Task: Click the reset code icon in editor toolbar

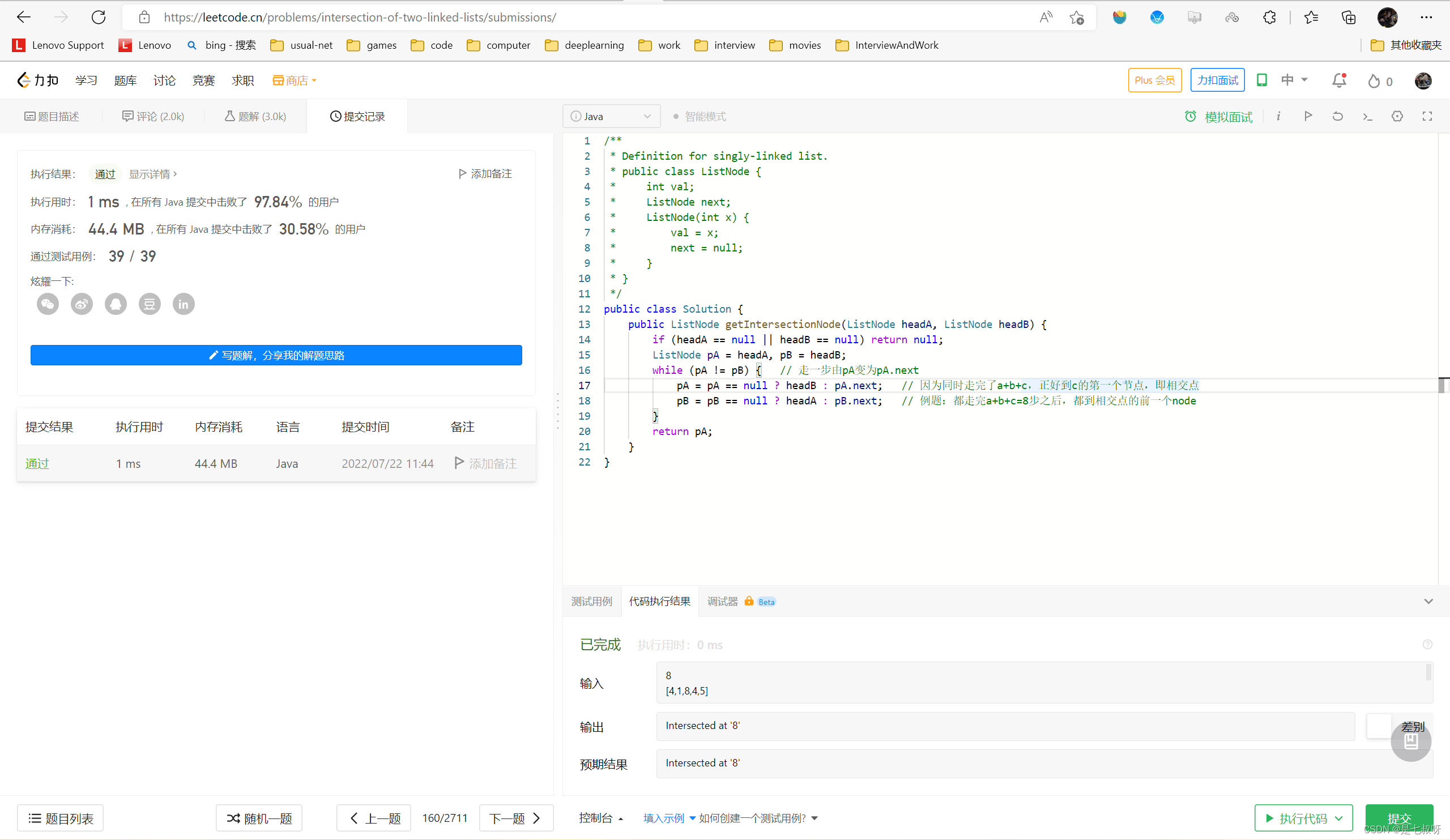Action: 1337,116
